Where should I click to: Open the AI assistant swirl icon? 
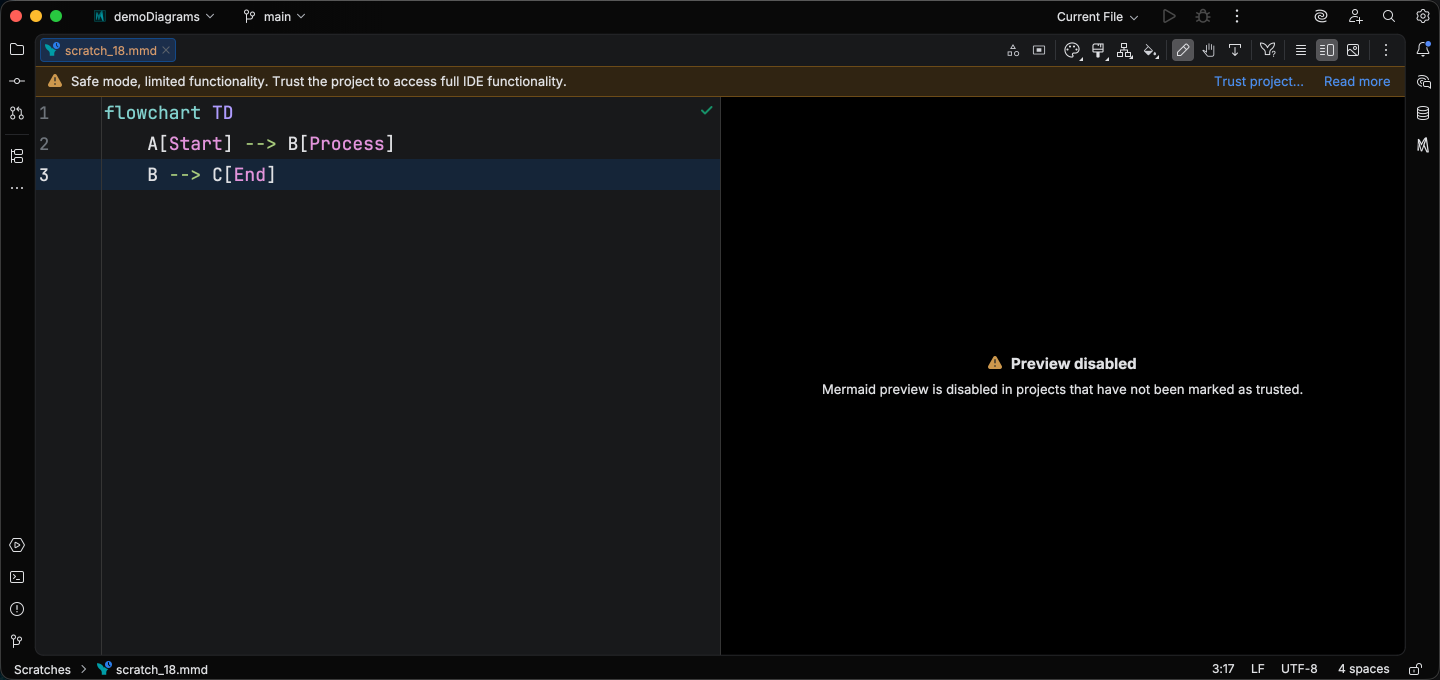tap(1321, 16)
